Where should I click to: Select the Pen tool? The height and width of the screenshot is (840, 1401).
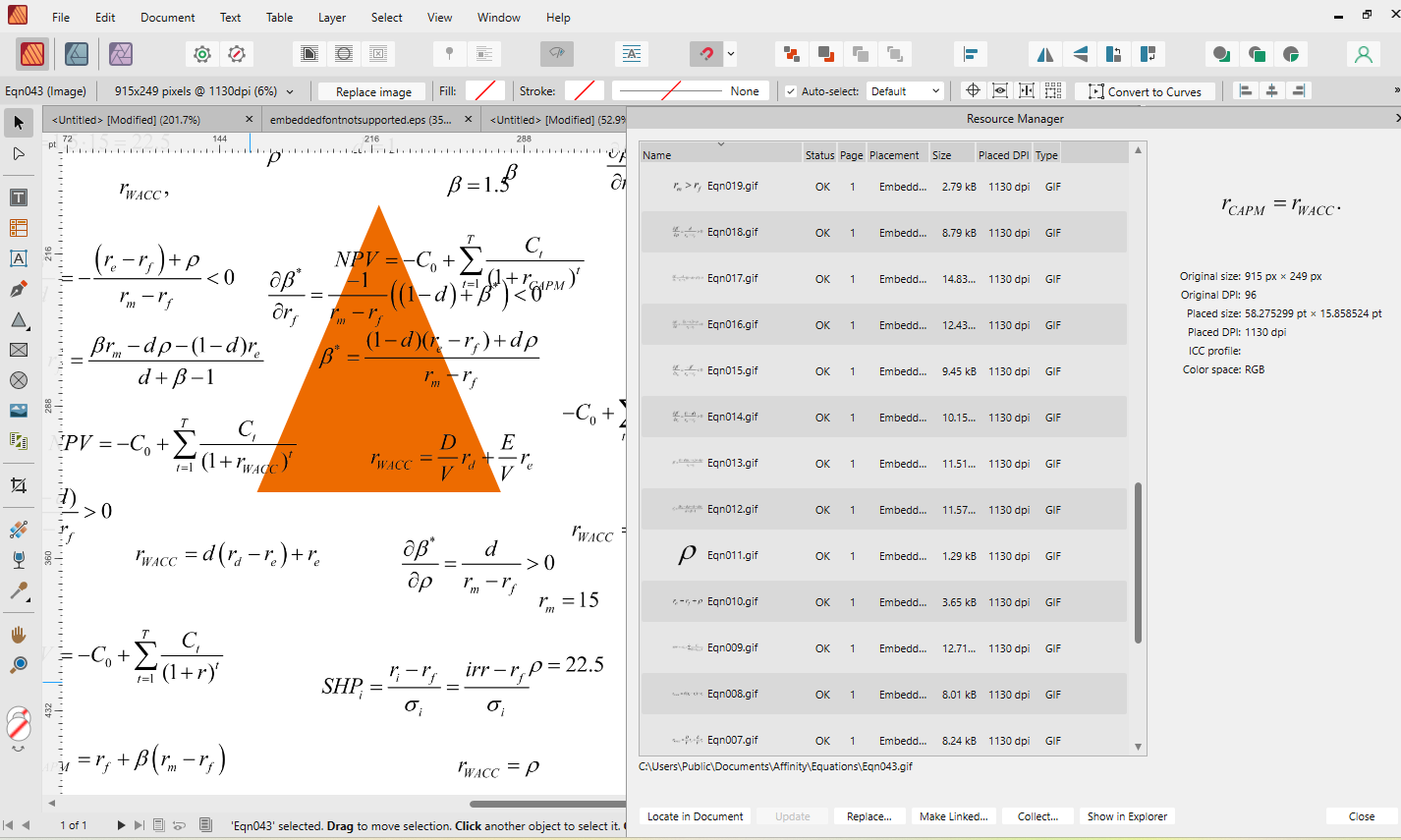point(18,290)
